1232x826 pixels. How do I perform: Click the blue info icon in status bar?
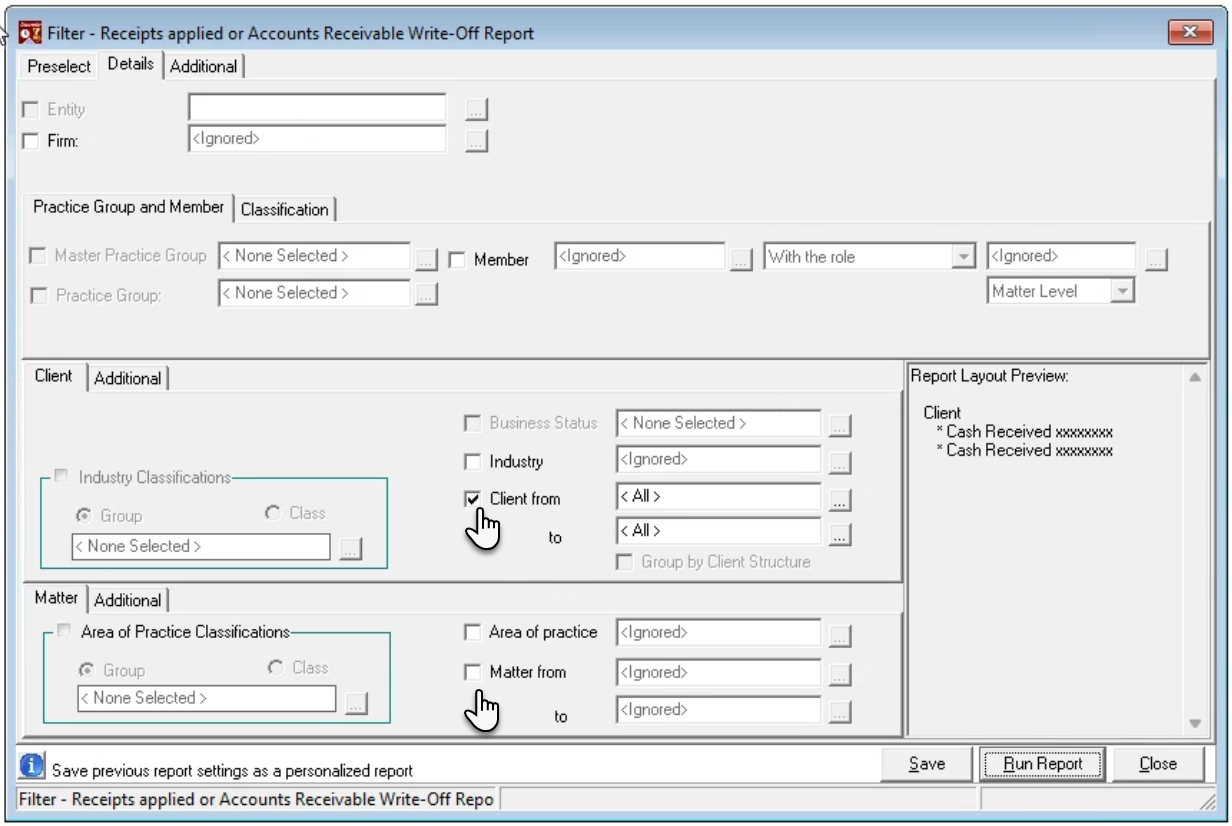[x=33, y=766]
